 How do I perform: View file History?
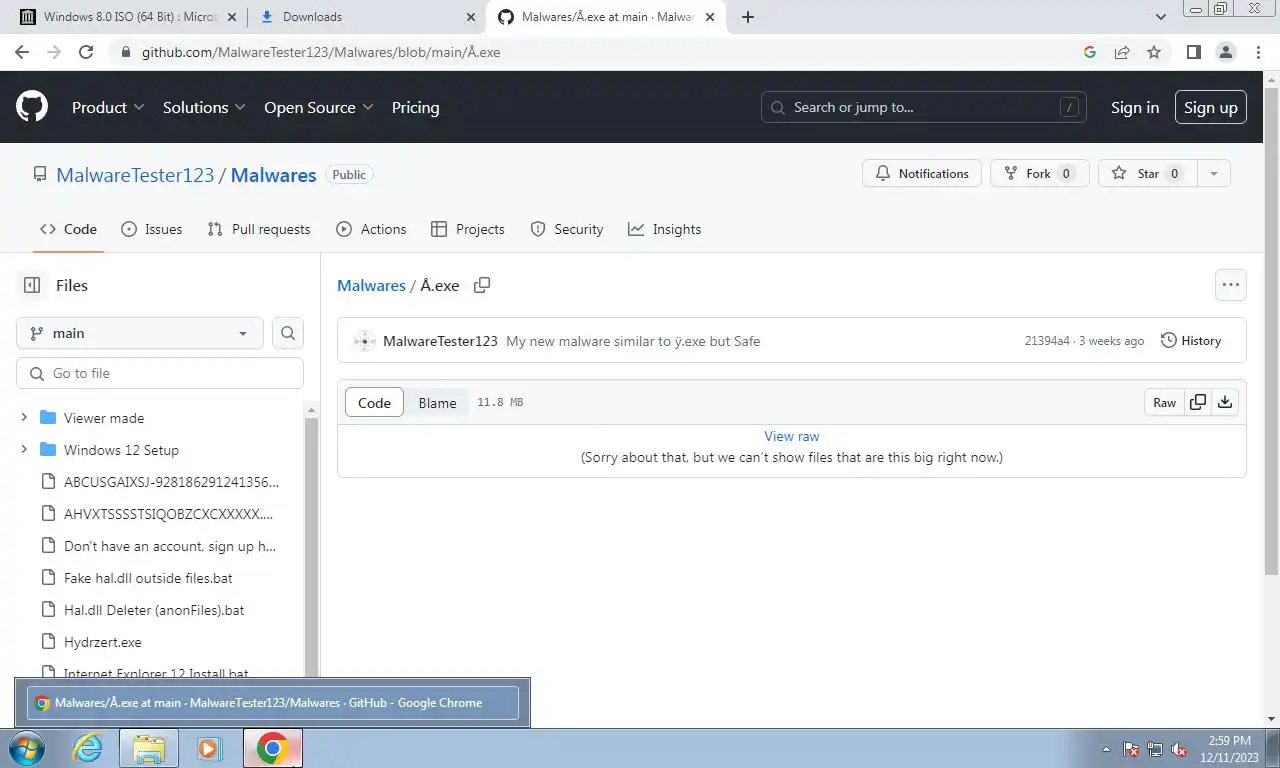point(1191,341)
